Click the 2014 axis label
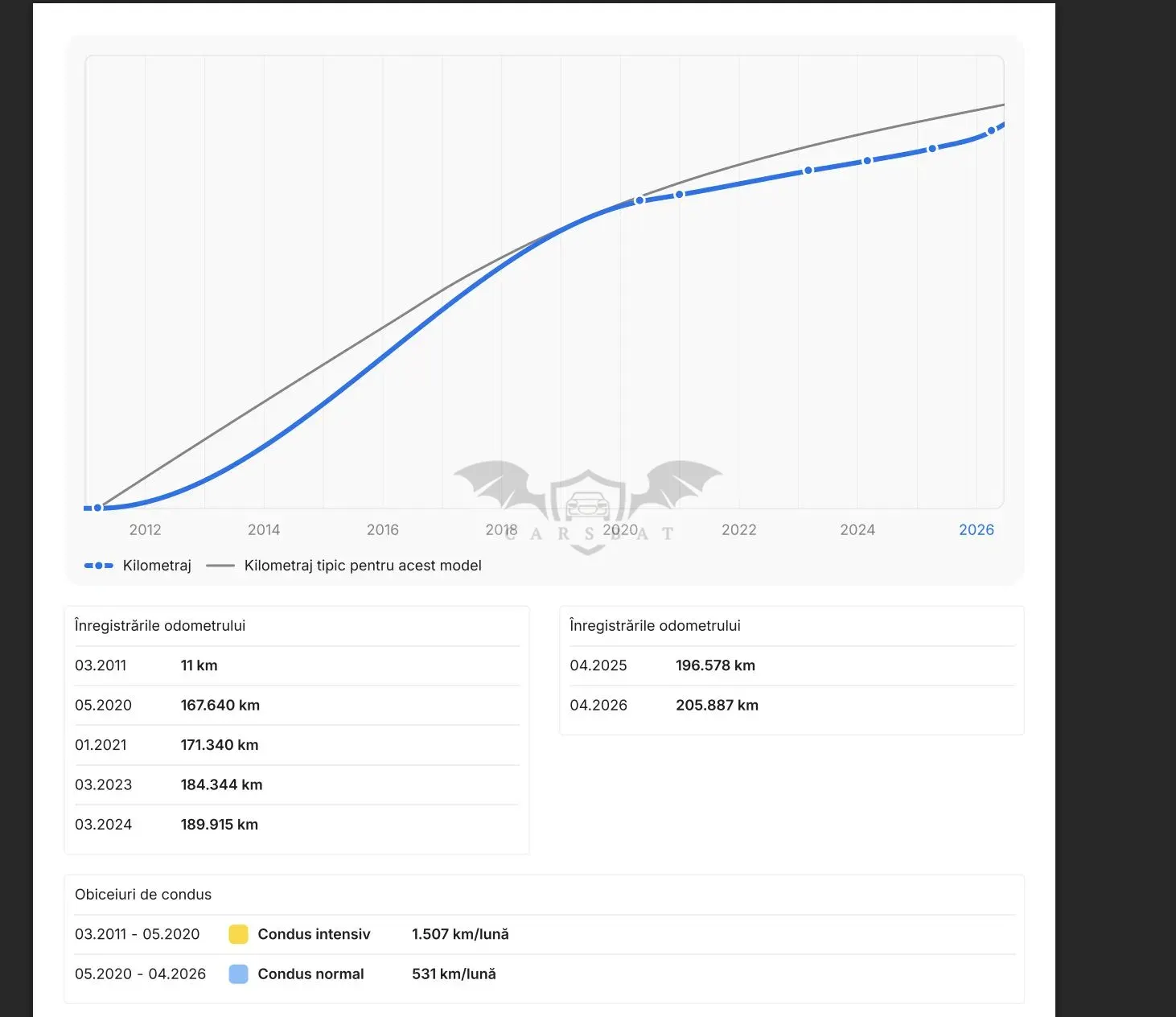 tap(264, 529)
